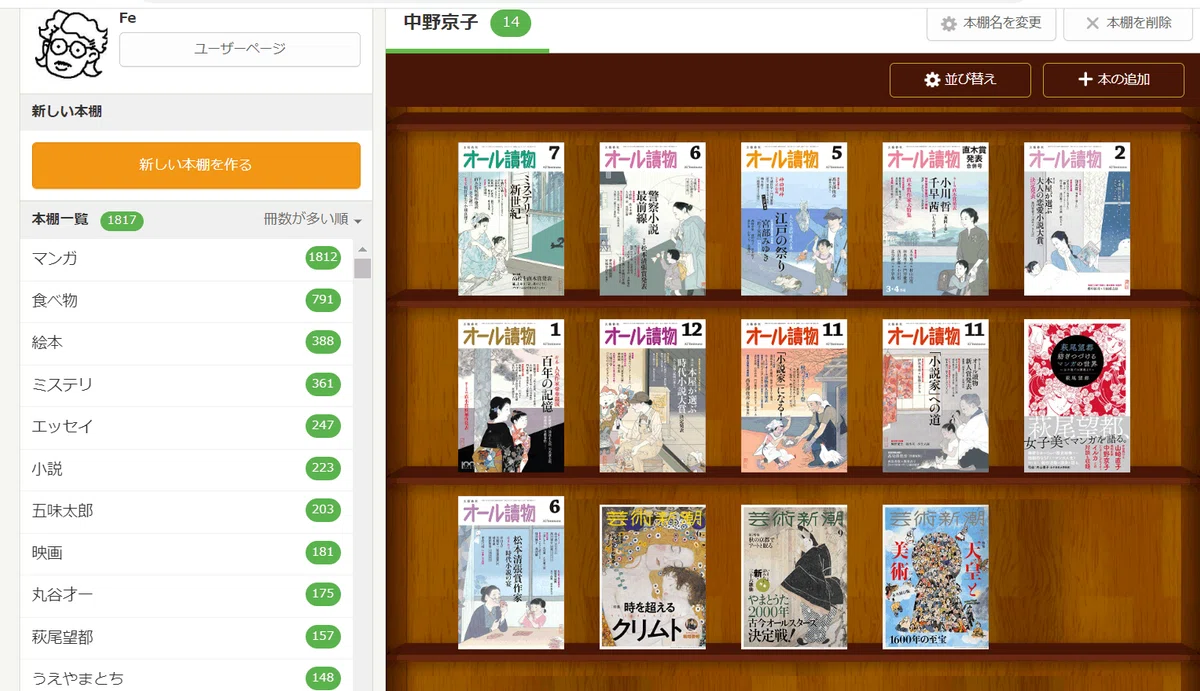Click the gear icon in 本棚名を変更
The height and width of the screenshot is (691, 1200).
[x=949, y=23]
